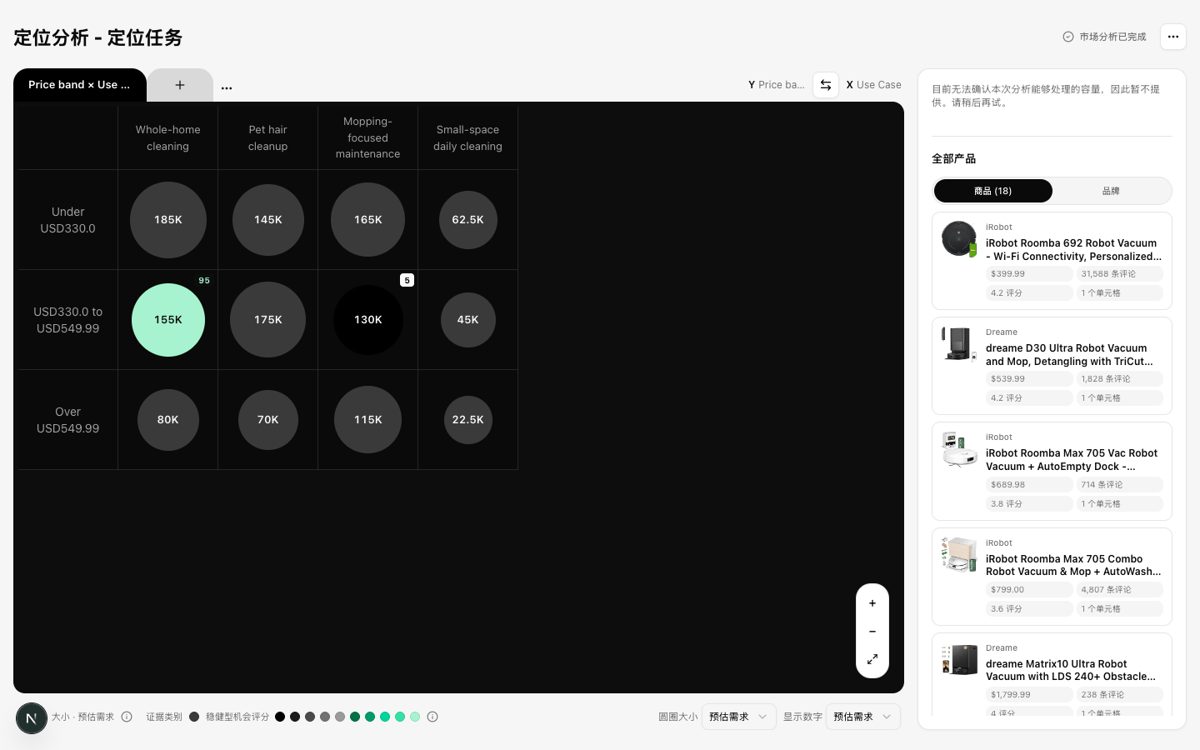Click the 80K bubble over USD549.99
The width and height of the screenshot is (1200, 750).
pyautogui.click(x=168, y=420)
